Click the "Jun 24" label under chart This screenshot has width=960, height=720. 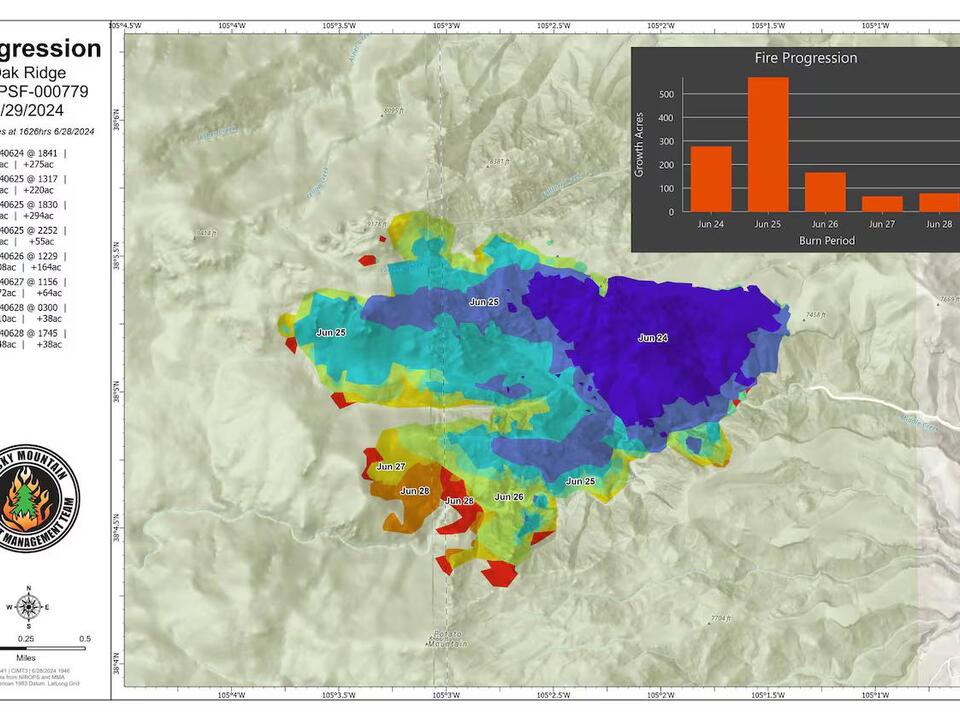(710, 224)
